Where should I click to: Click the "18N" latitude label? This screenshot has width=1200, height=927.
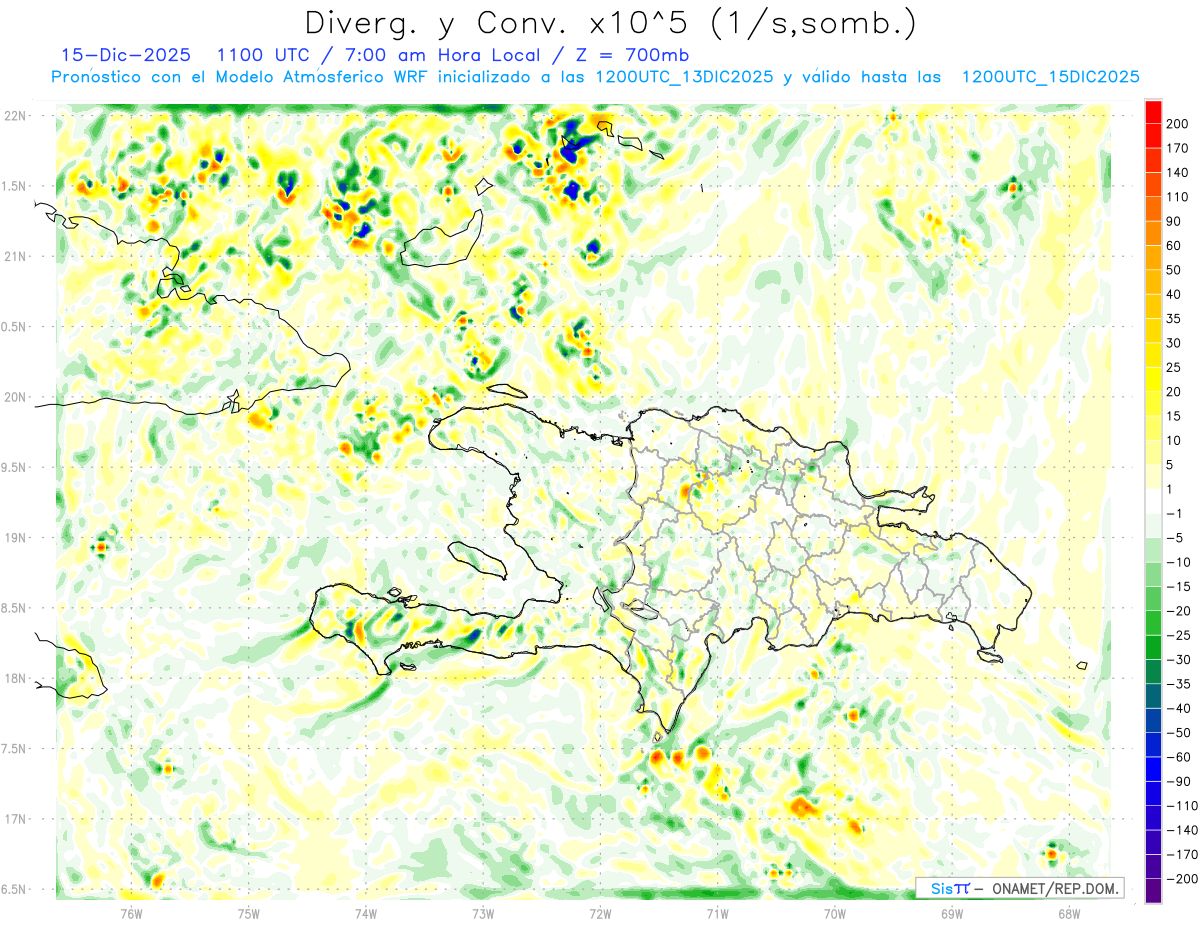15,679
